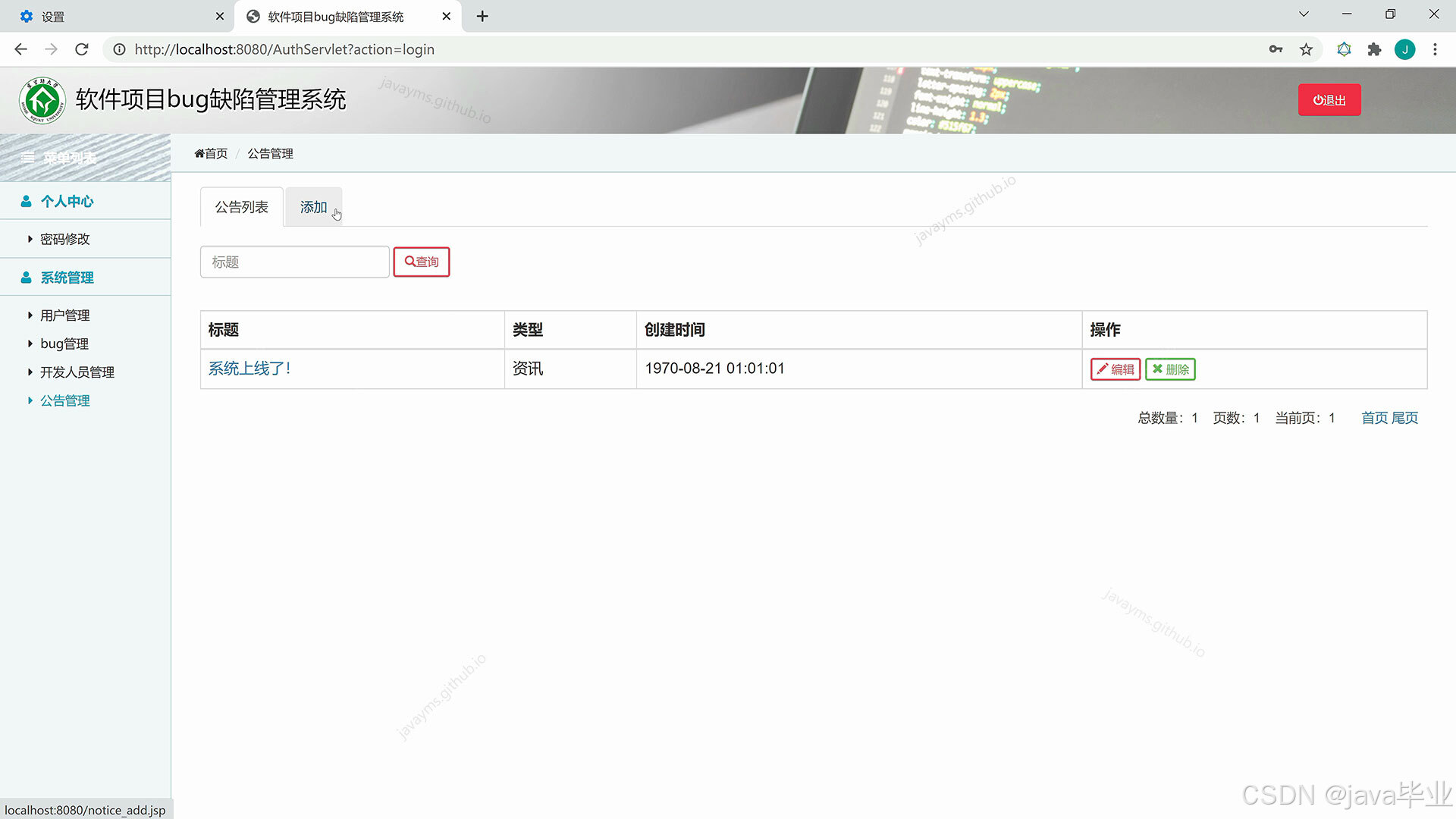Open the site information icon in address bar
The height and width of the screenshot is (819, 1456).
(119, 49)
